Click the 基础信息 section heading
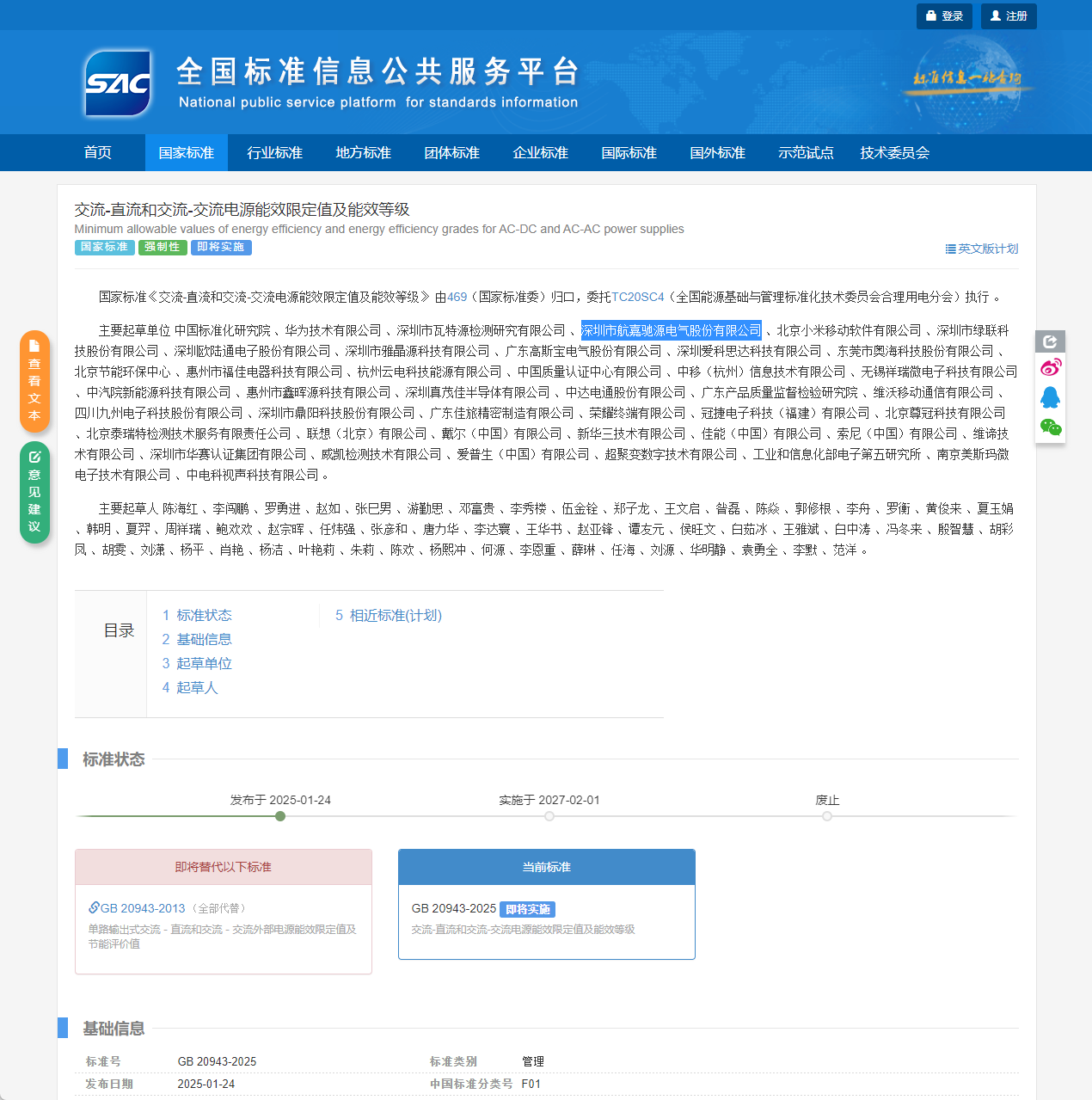The image size is (1092, 1100). point(113,1029)
